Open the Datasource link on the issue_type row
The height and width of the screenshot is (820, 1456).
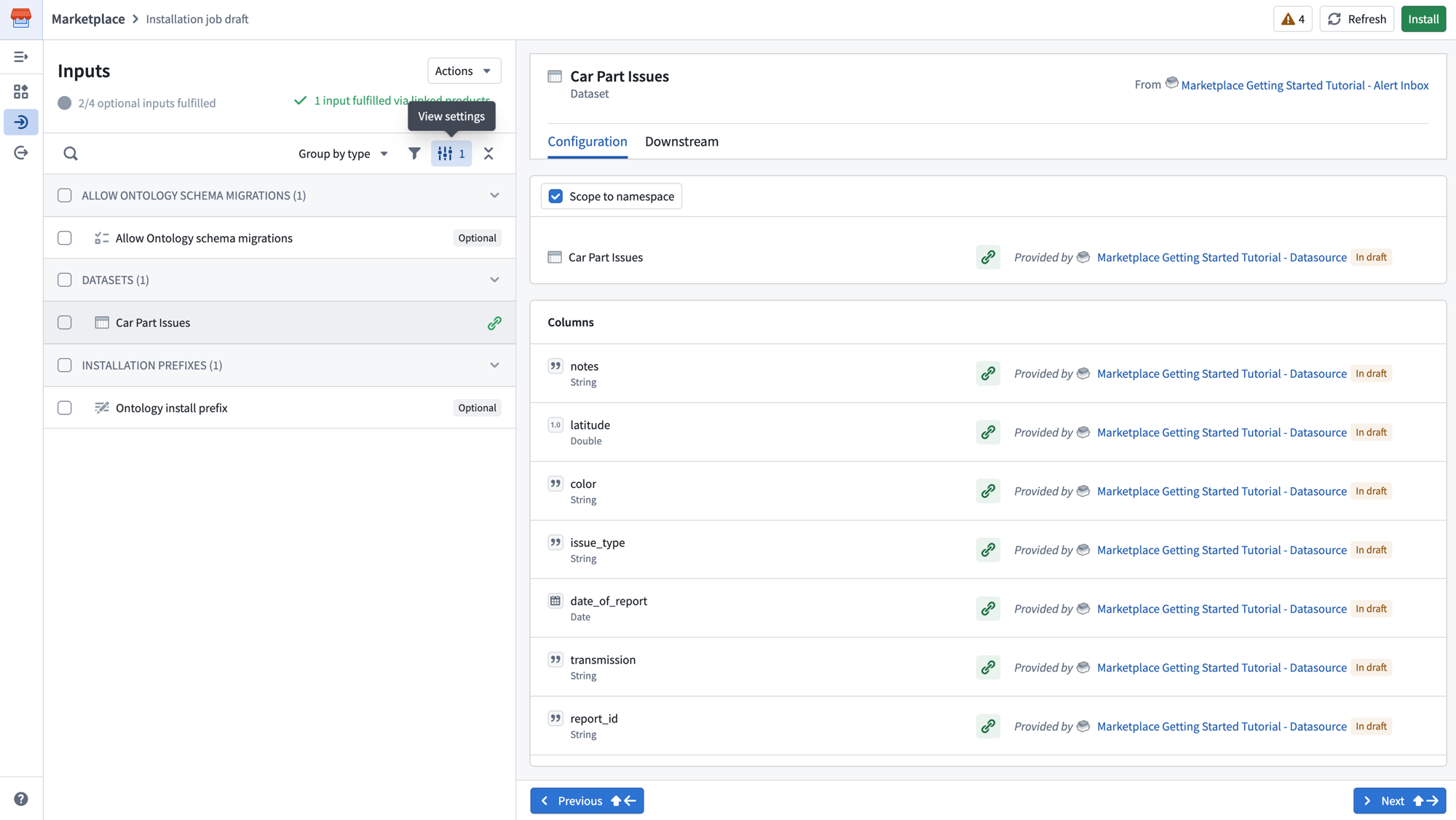point(1222,550)
